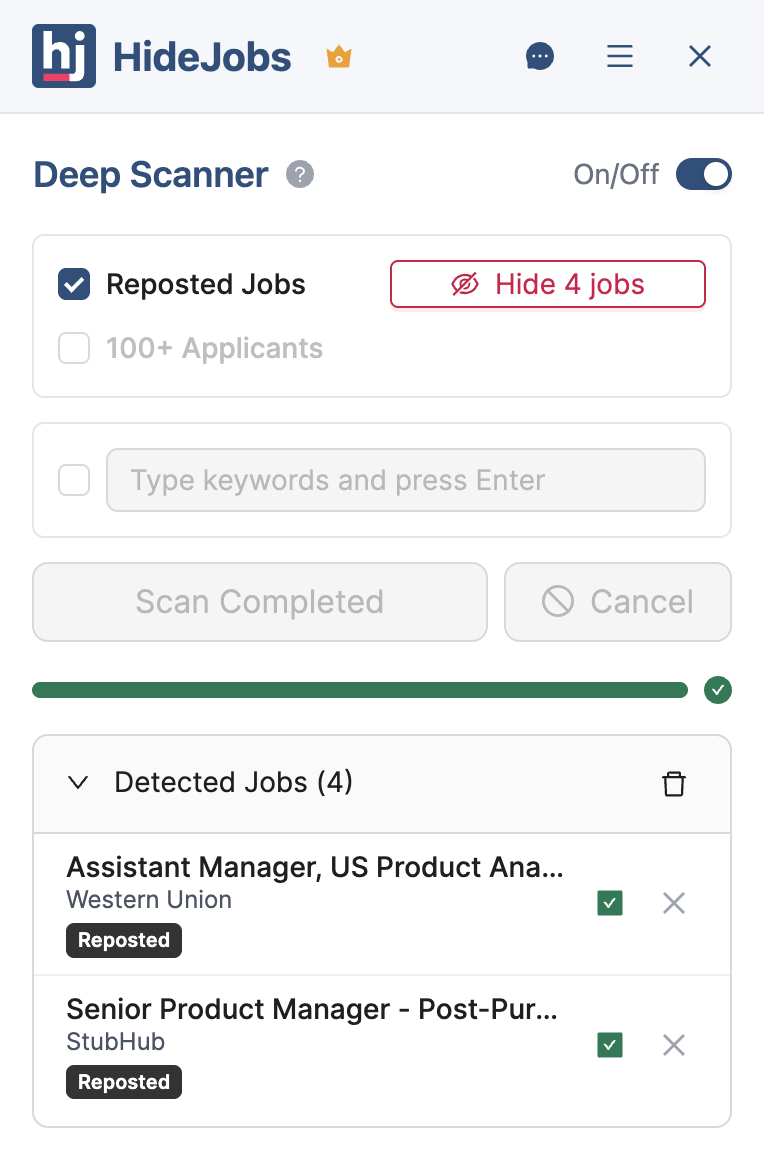Screen dimensions: 764x1160
Task: Open premium features via the crown icon
Action: click(x=338, y=57)
